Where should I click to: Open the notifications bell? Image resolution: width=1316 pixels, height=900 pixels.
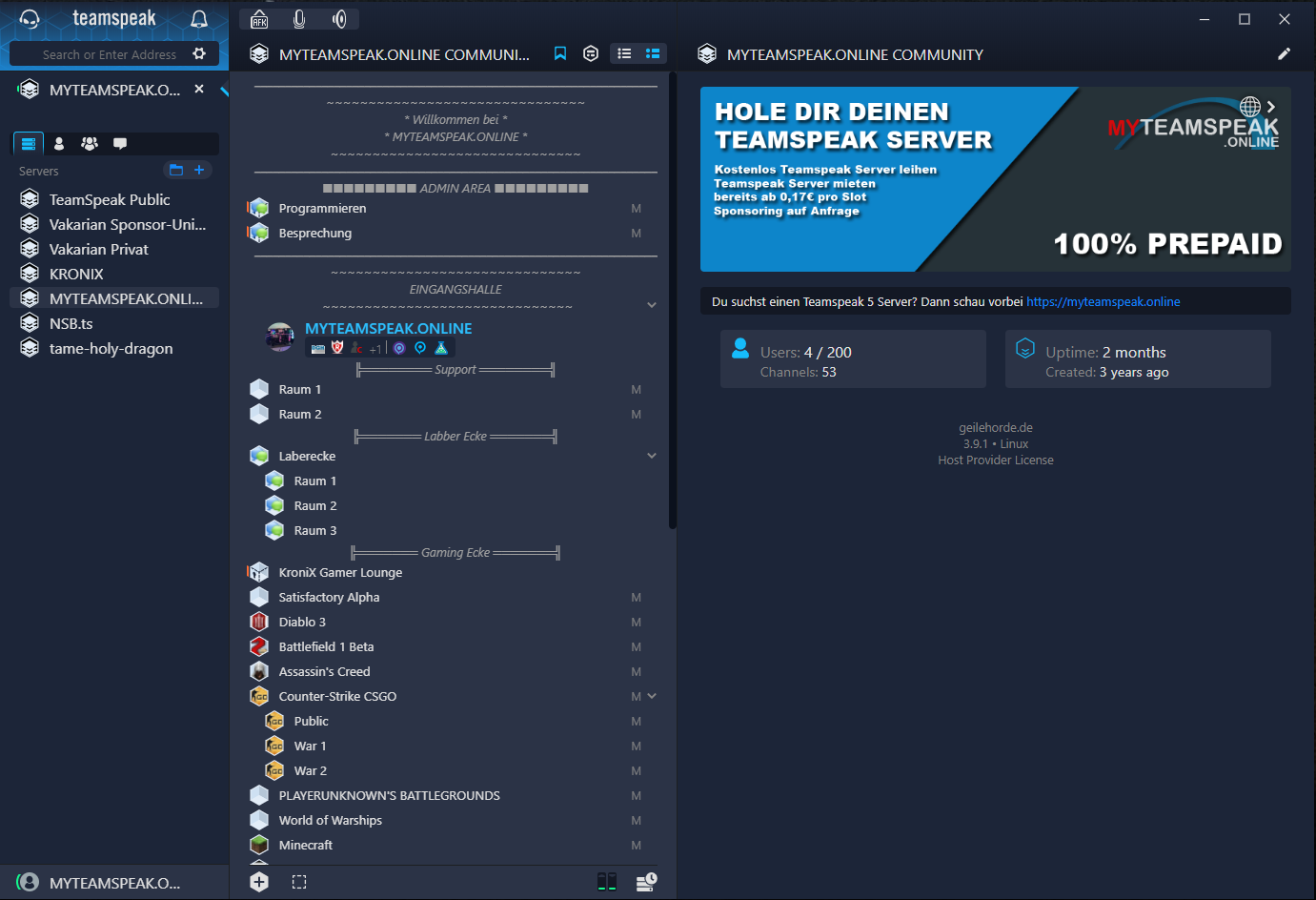click(x=199, y=19)
